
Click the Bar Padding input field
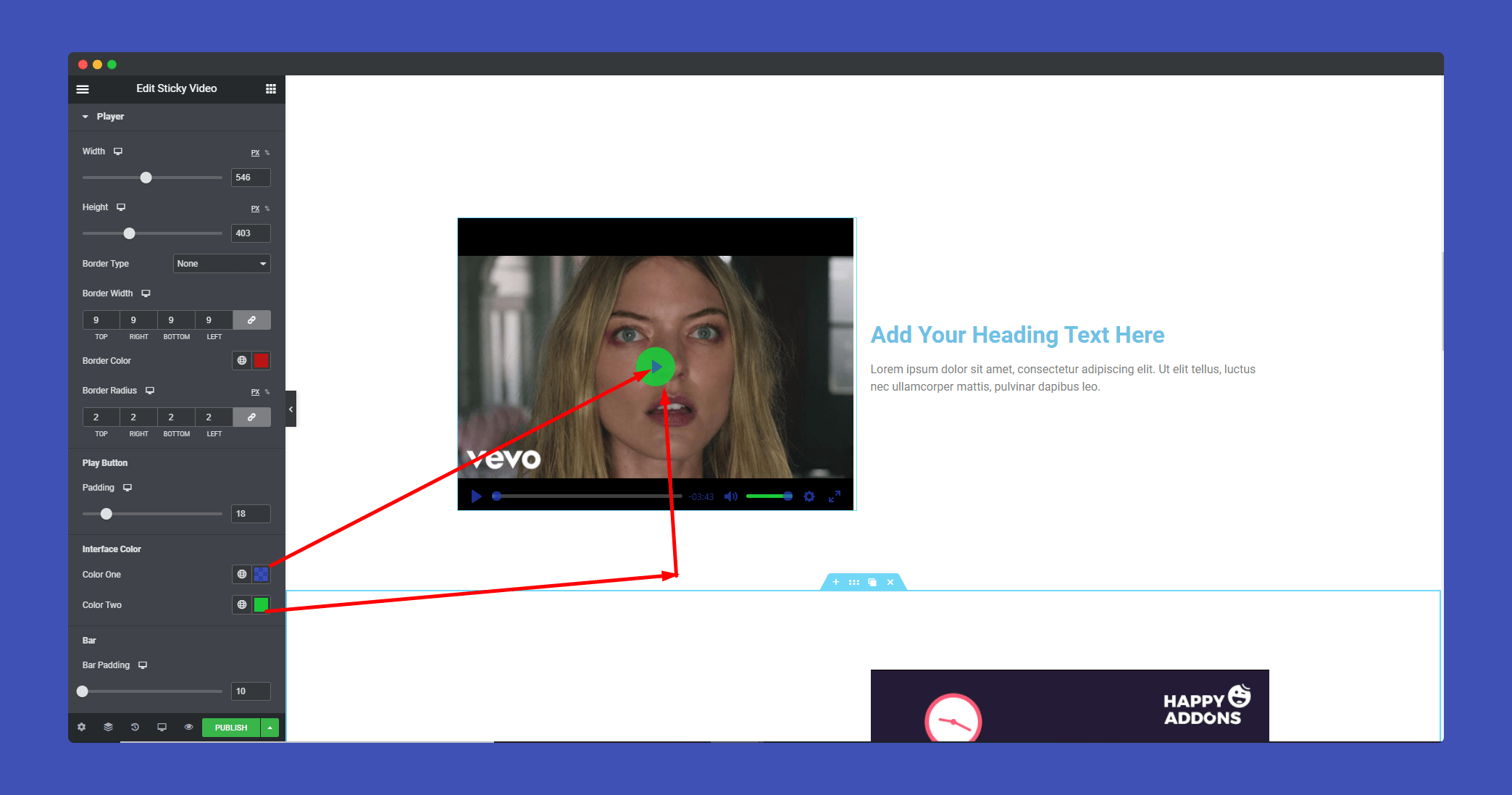247,691
